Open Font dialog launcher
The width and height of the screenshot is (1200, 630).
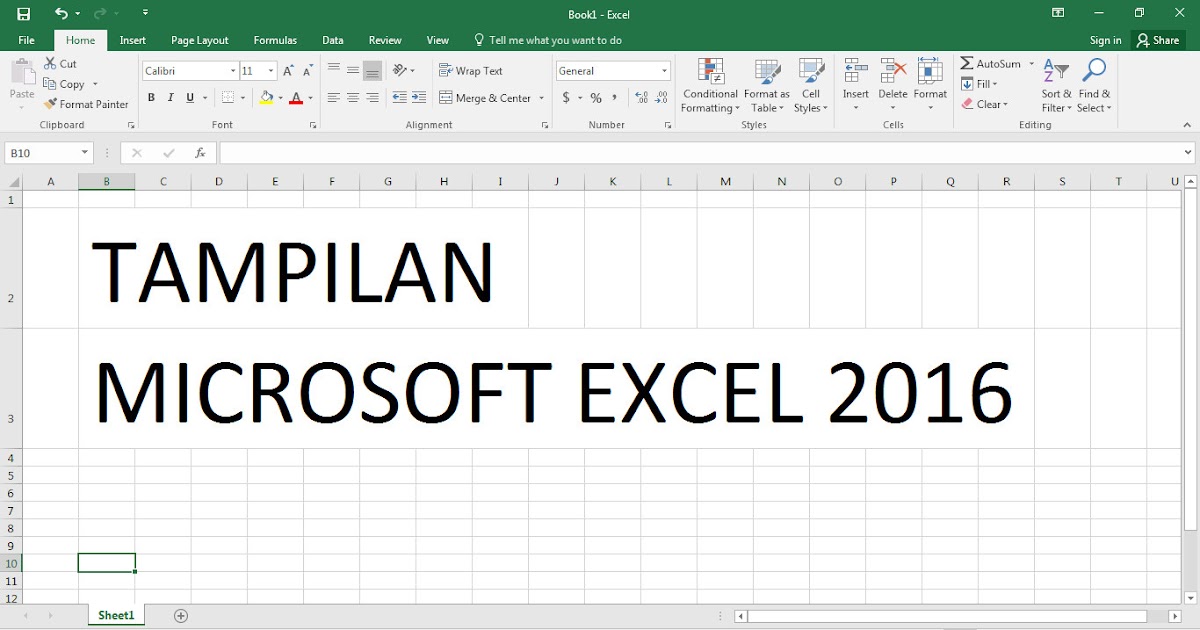click(x=313, y=125)
